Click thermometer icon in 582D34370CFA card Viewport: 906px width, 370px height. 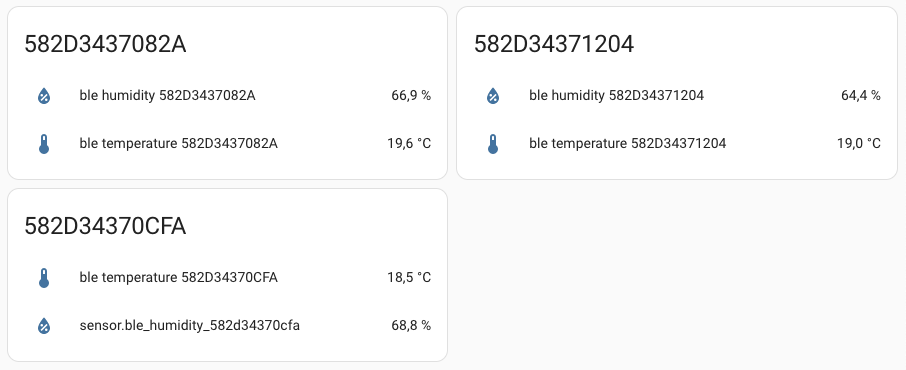(44, 278)
